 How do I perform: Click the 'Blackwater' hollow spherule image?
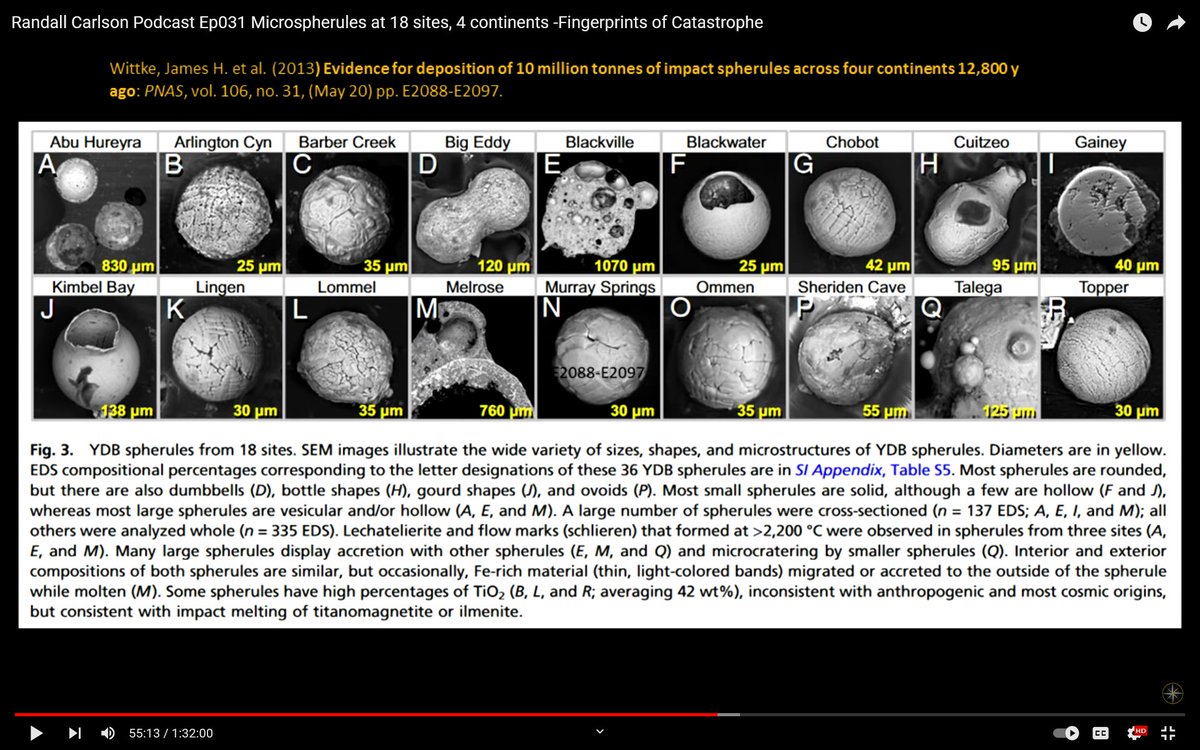725,213
